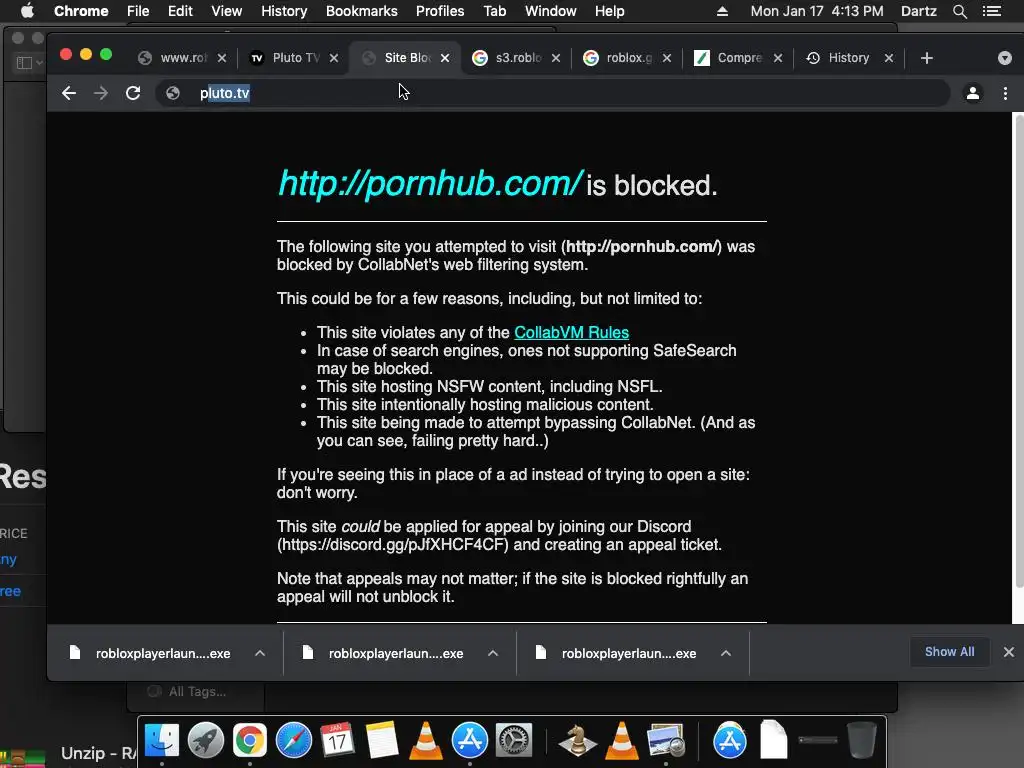Open the Chrome application menu
This screenshot has width=1024, height=768.
pos(81,11)
